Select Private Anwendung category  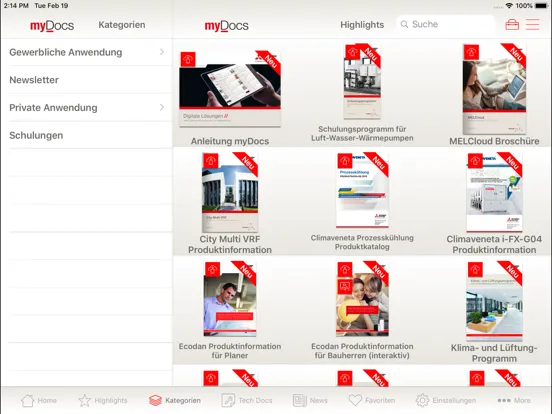[x=87, y=107]
